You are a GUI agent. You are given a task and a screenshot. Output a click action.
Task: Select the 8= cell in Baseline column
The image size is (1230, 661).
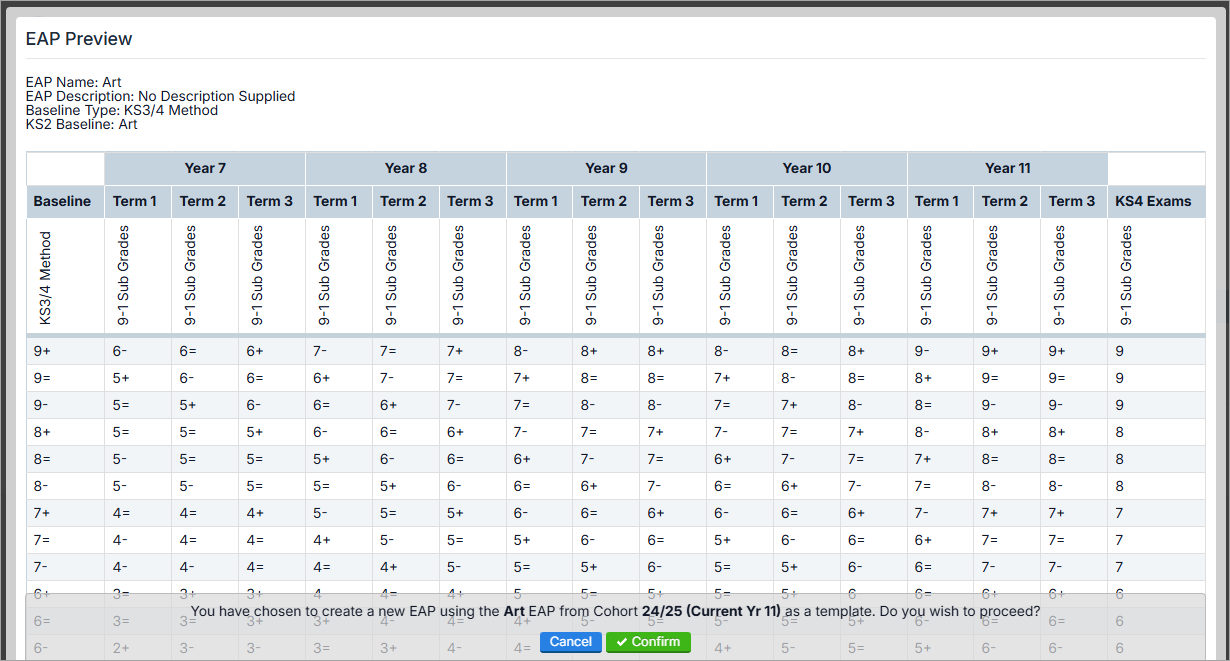(42, 459)
